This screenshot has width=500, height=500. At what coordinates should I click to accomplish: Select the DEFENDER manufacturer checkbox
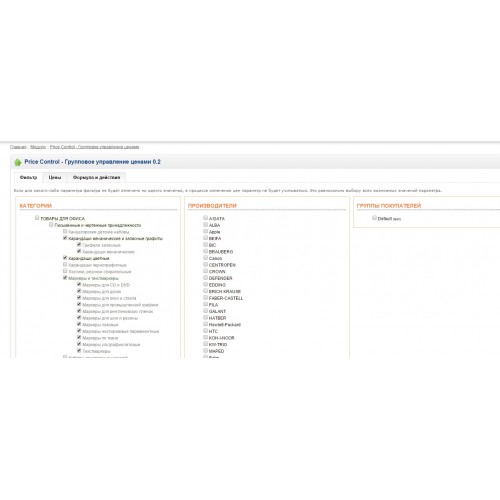tap(206, 278)
